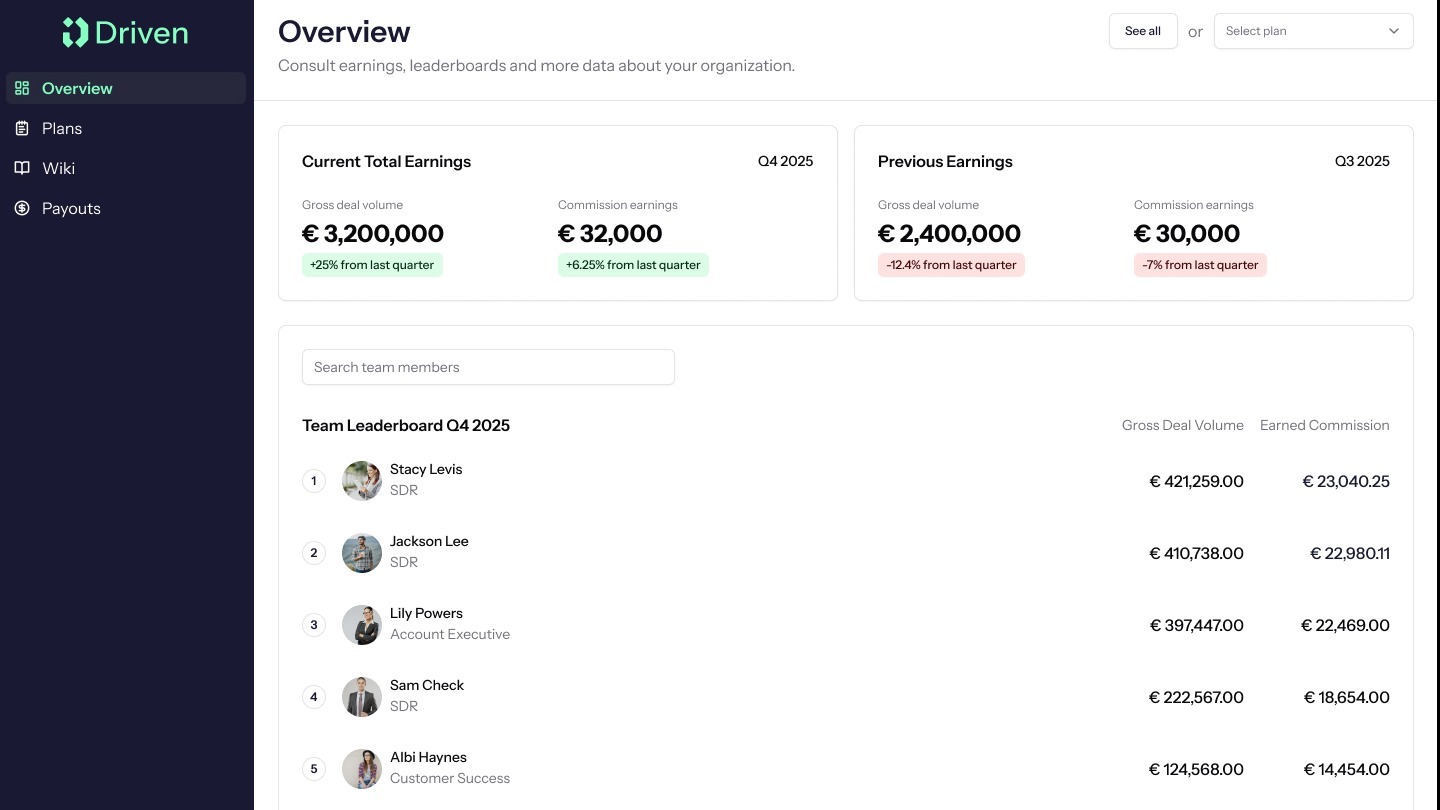The height and width of the screenshot is (810, 1440).
Task: Click the Payouts dollar coin icon
Action: click(x=22, y=208)
